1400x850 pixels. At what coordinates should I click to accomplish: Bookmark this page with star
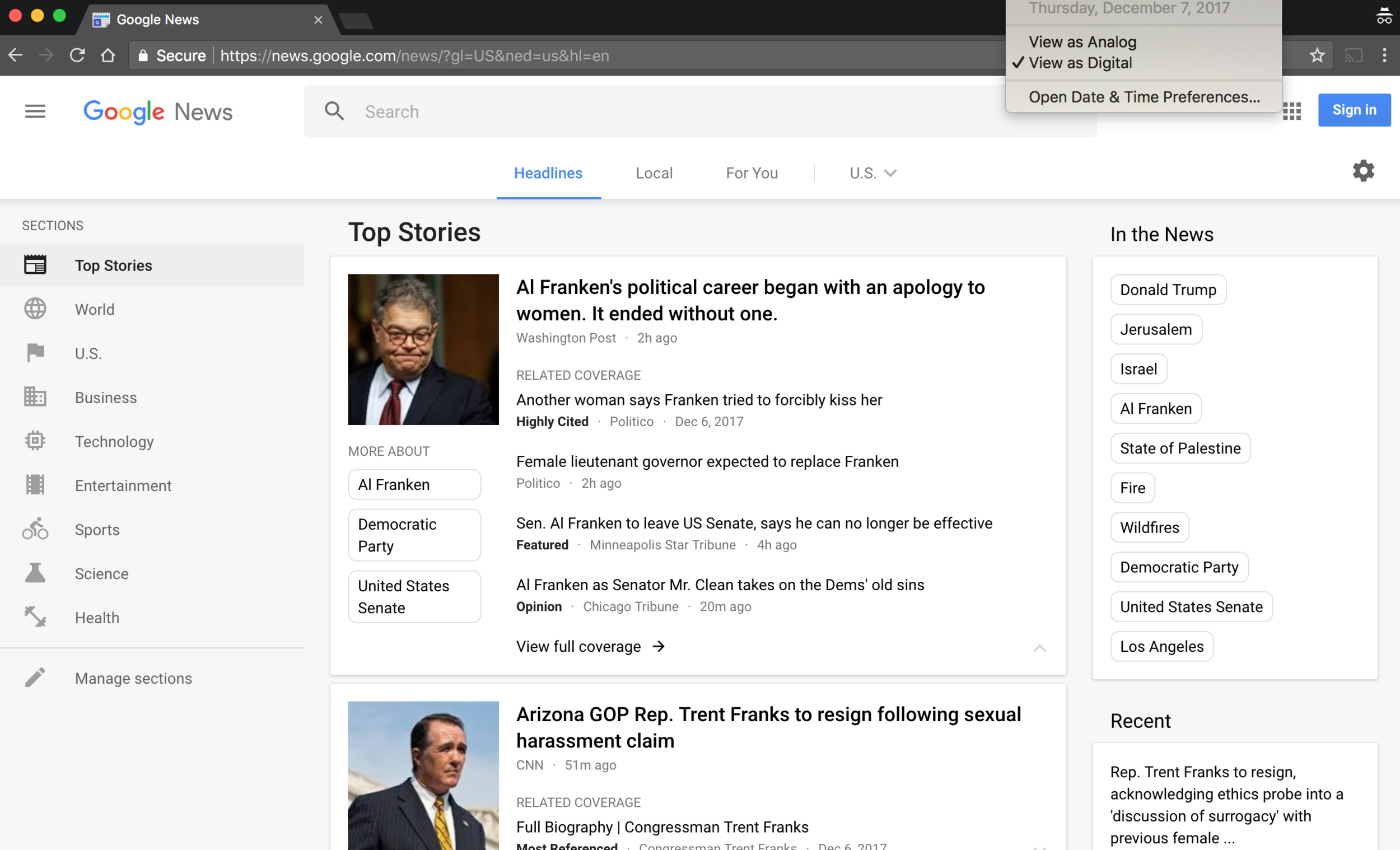pyautogui.click(x=1317, y=55)
